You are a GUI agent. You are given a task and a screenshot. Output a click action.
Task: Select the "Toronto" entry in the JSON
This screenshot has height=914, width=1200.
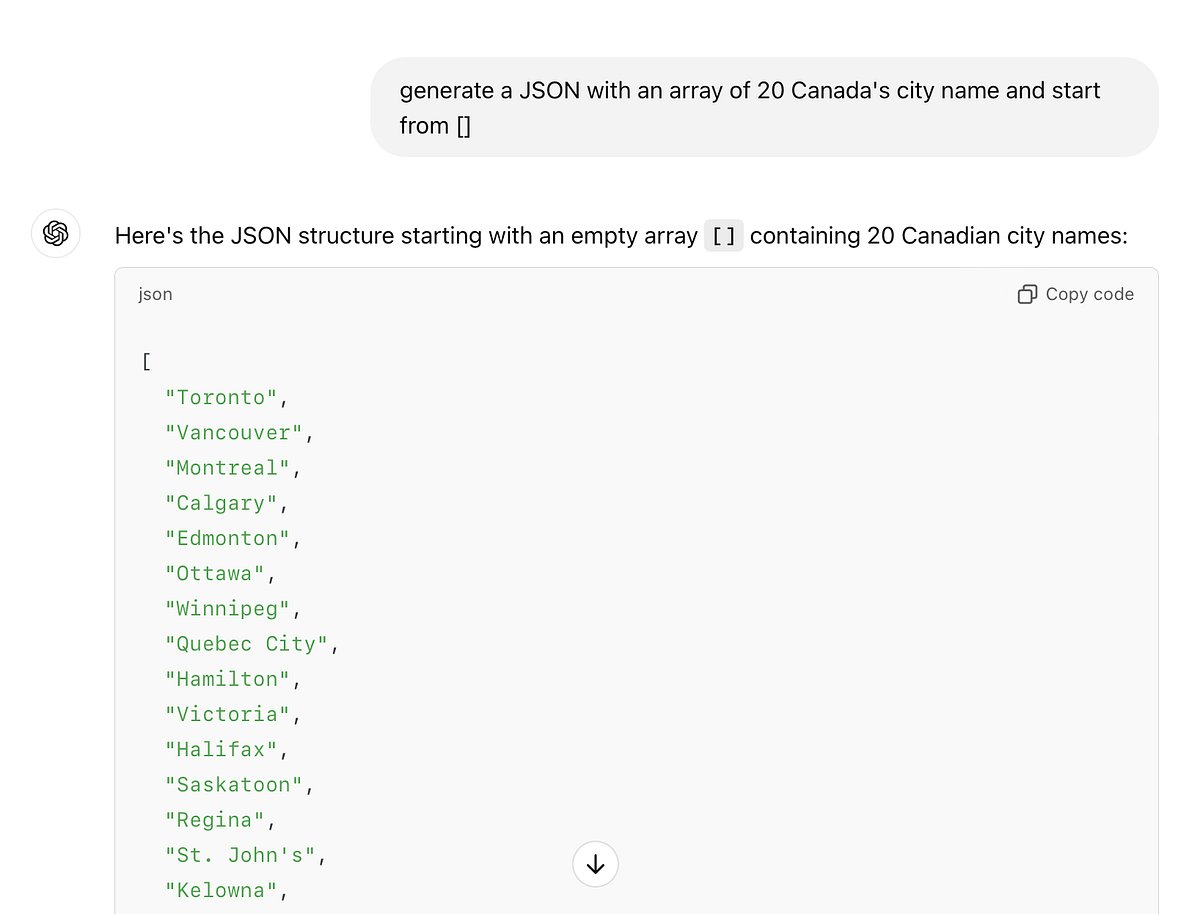point(220,397)
